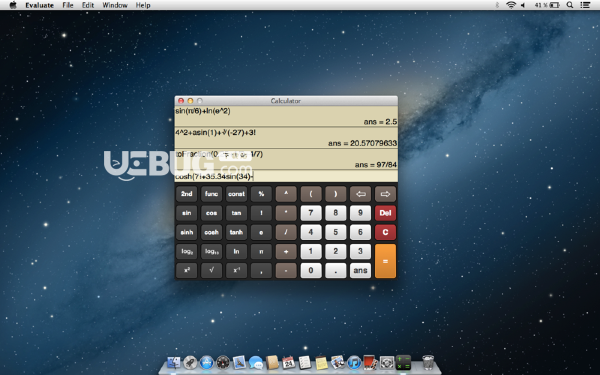Open Launchpad rocket icon in the Dock
This screenshot has height=375, width=600.
click(190, 362)
